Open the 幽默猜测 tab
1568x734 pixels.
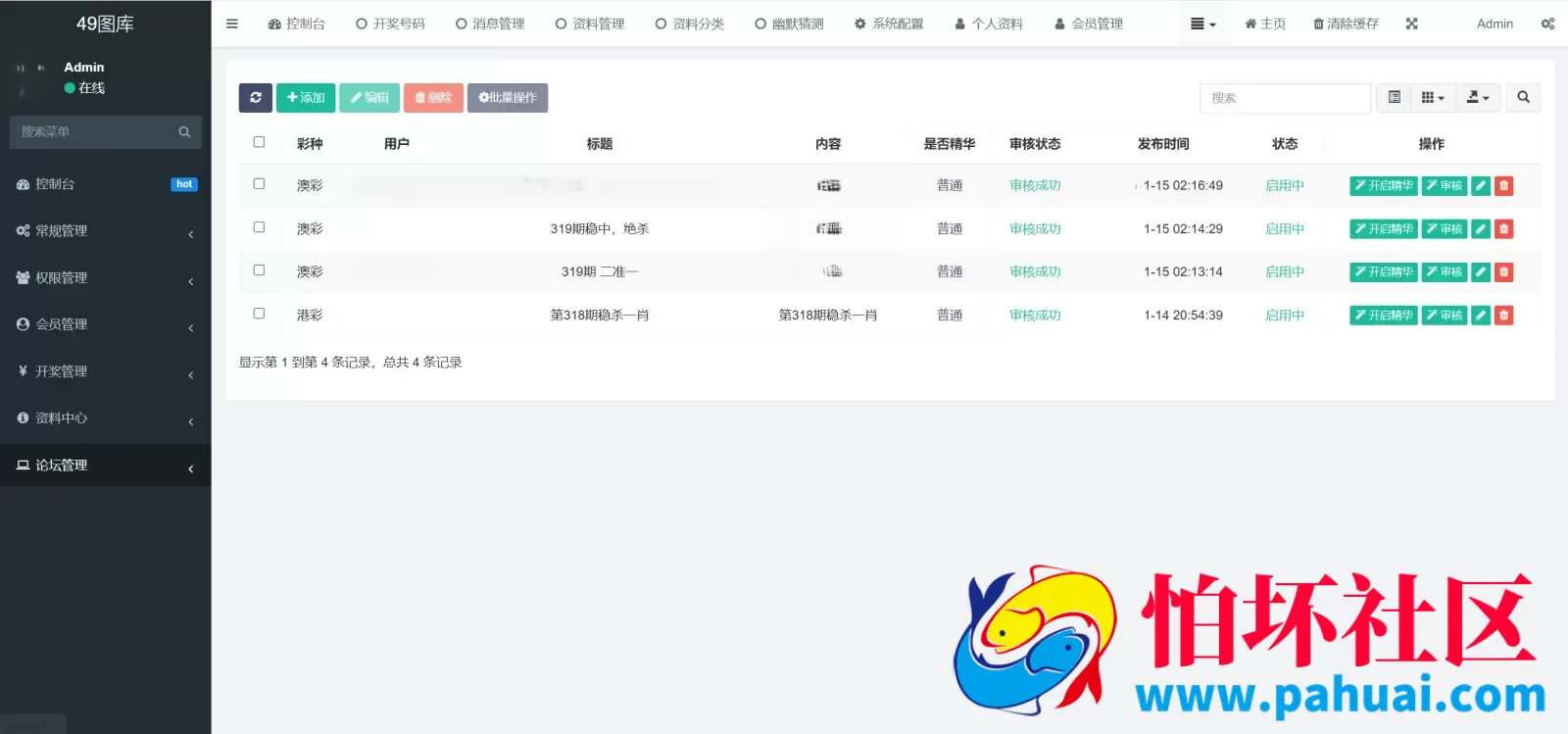(x=790, y=24)
